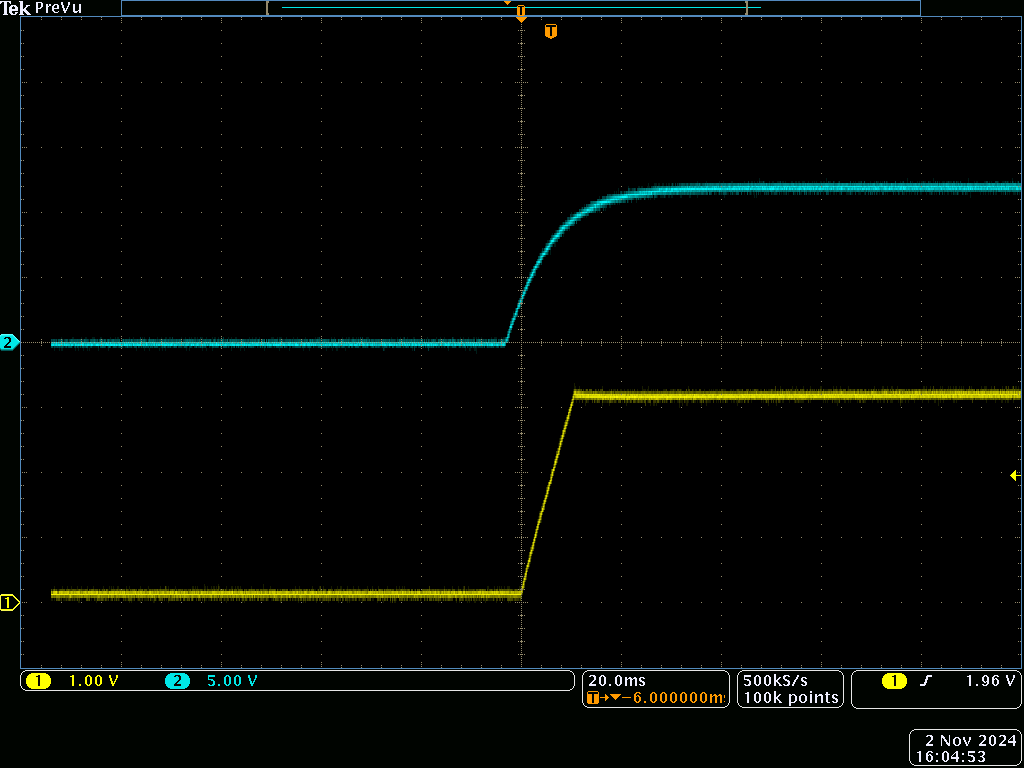Select the trigger source channel 1 badge

(894, 681)
